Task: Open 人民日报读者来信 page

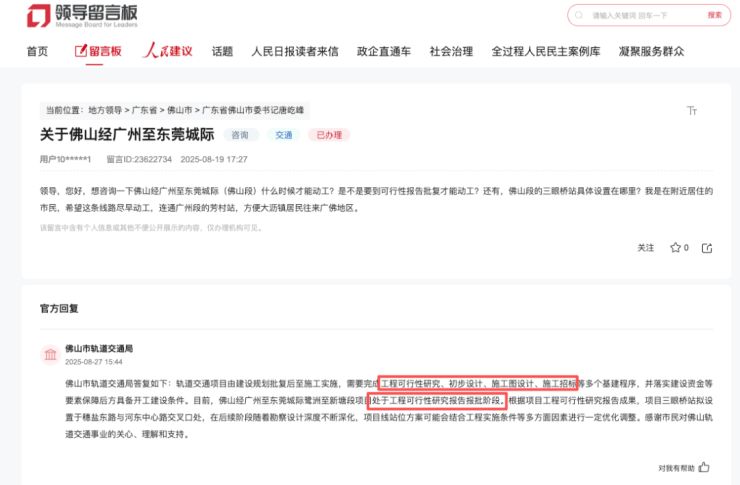Action: [x=294, y=51]
